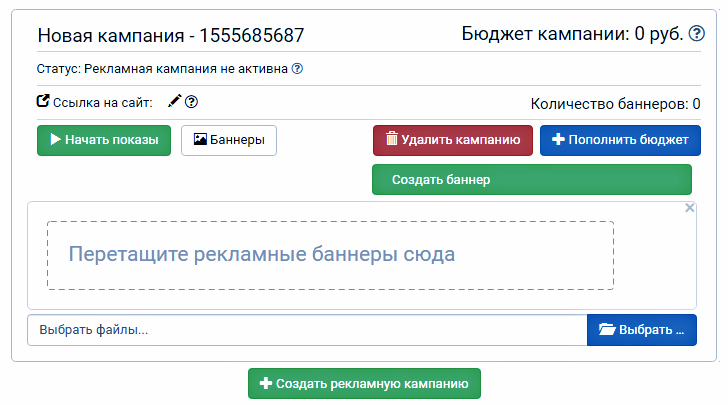Click Пополнить бюджет button
The width and height of the screenshot is (728, 405).
click(620, 140)
